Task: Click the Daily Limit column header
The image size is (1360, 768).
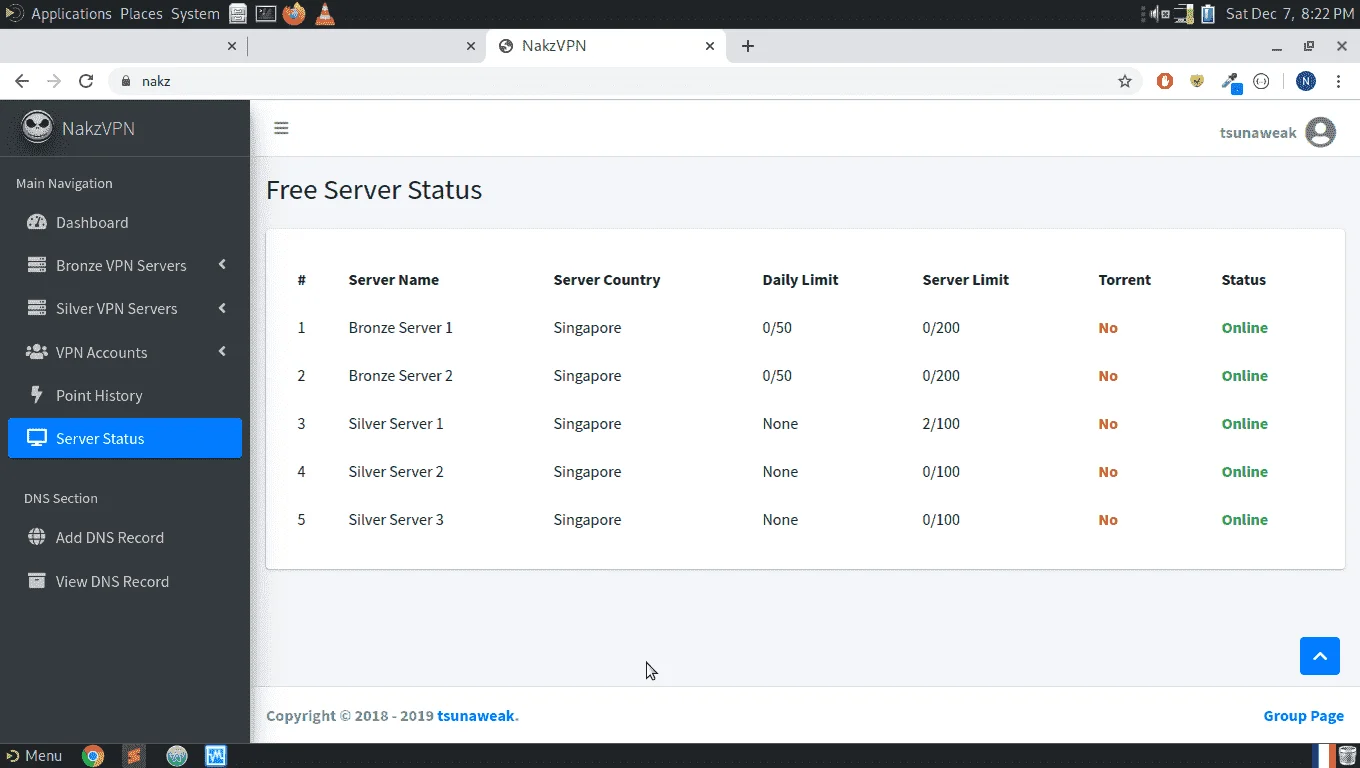Action: pyautogui.click(x=800, y=280)
